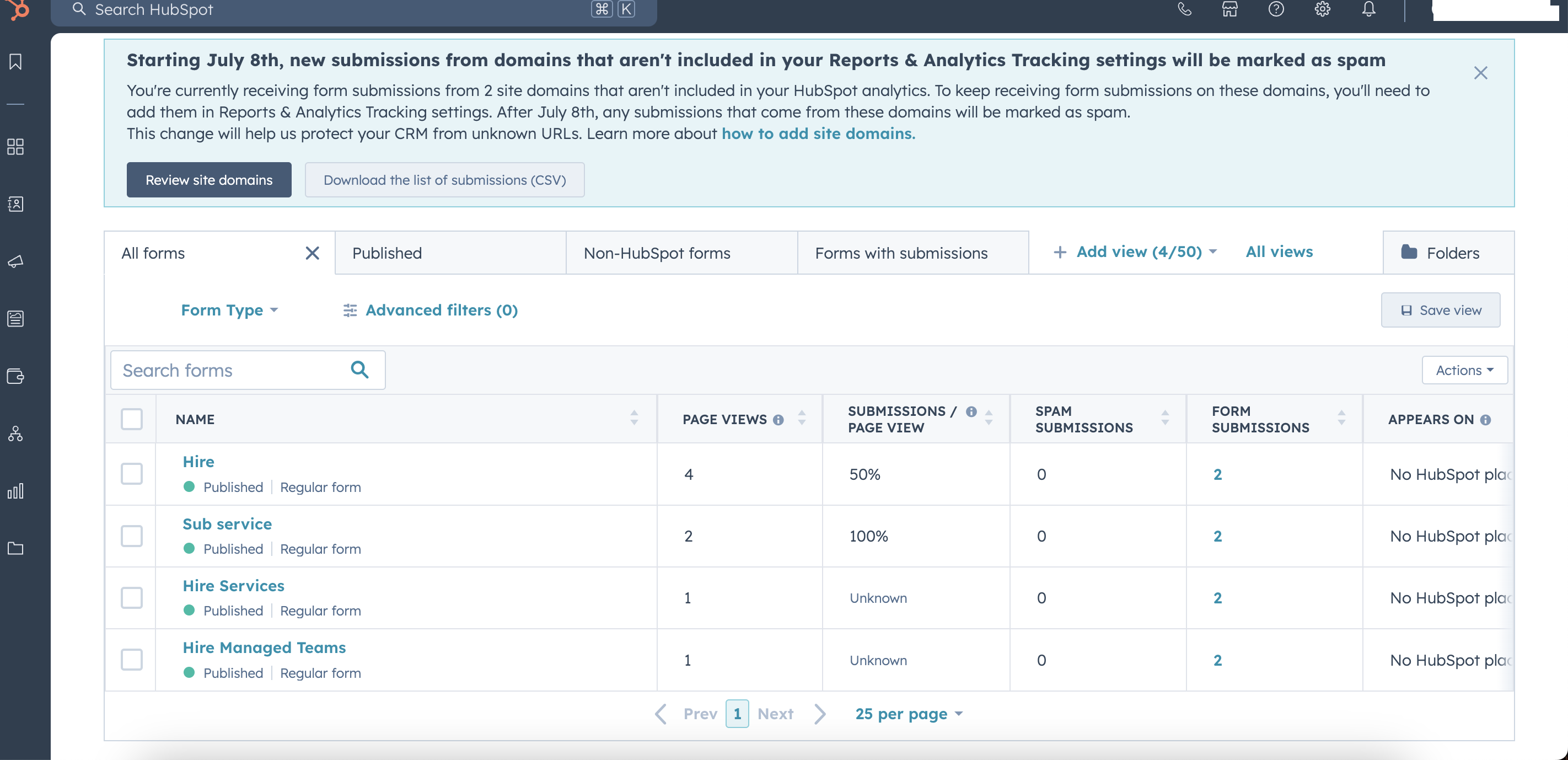This screenshot has width=1568, height=760.
Task: Open the Hire Services form link
Action: coord(233,585)
